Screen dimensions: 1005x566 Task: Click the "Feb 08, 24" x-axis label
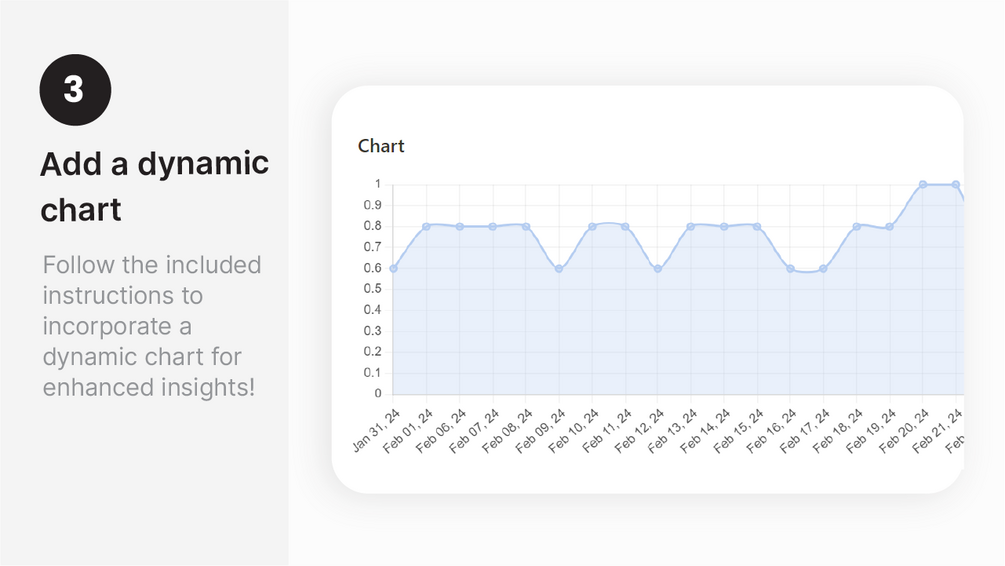[x=507, y=431]
